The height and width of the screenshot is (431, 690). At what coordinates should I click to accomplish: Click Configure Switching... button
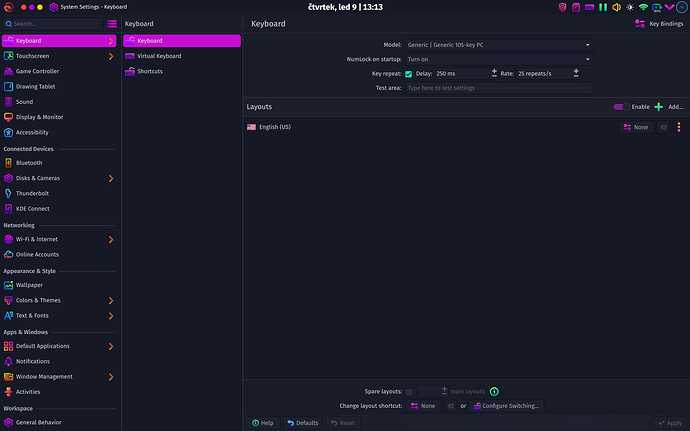(x=506, y=406)
